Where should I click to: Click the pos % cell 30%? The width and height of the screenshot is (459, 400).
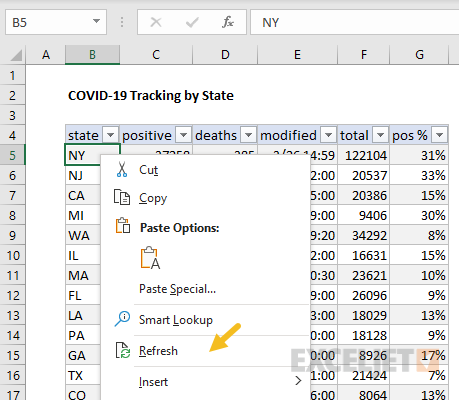point(419,215)
